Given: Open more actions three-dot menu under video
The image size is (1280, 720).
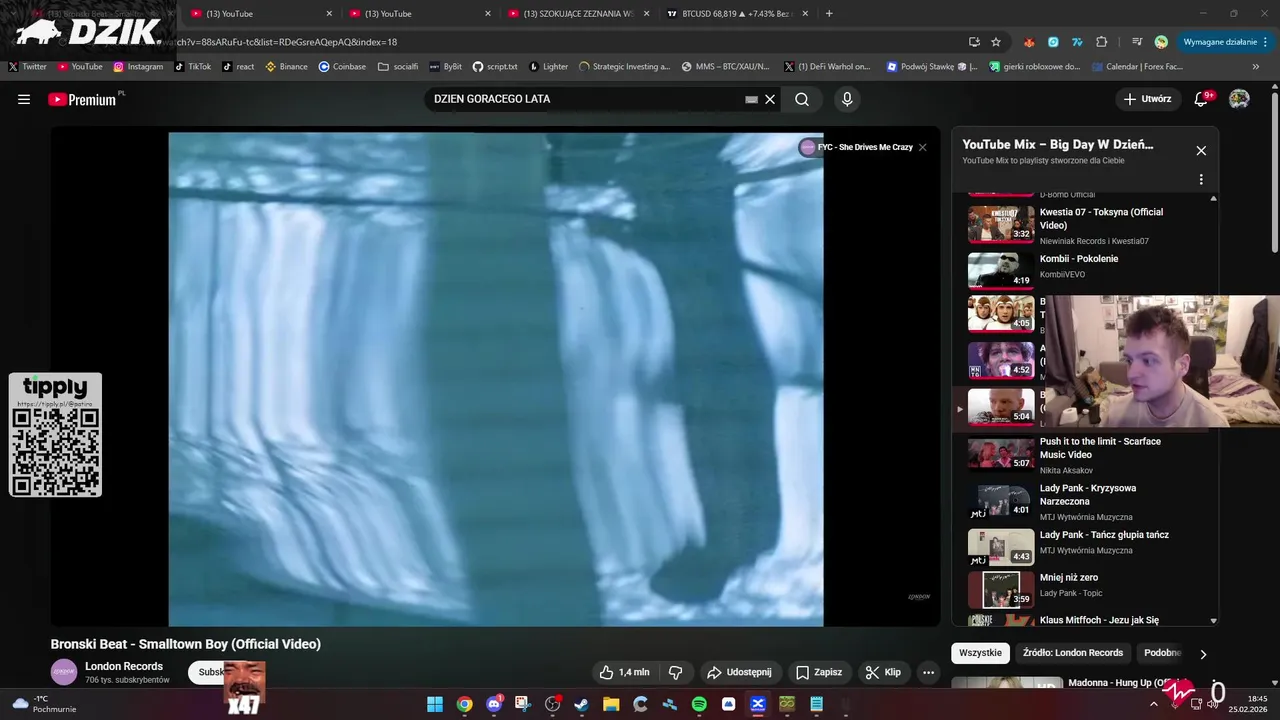Looking at the screenshot, I should [x=928, y=672].
